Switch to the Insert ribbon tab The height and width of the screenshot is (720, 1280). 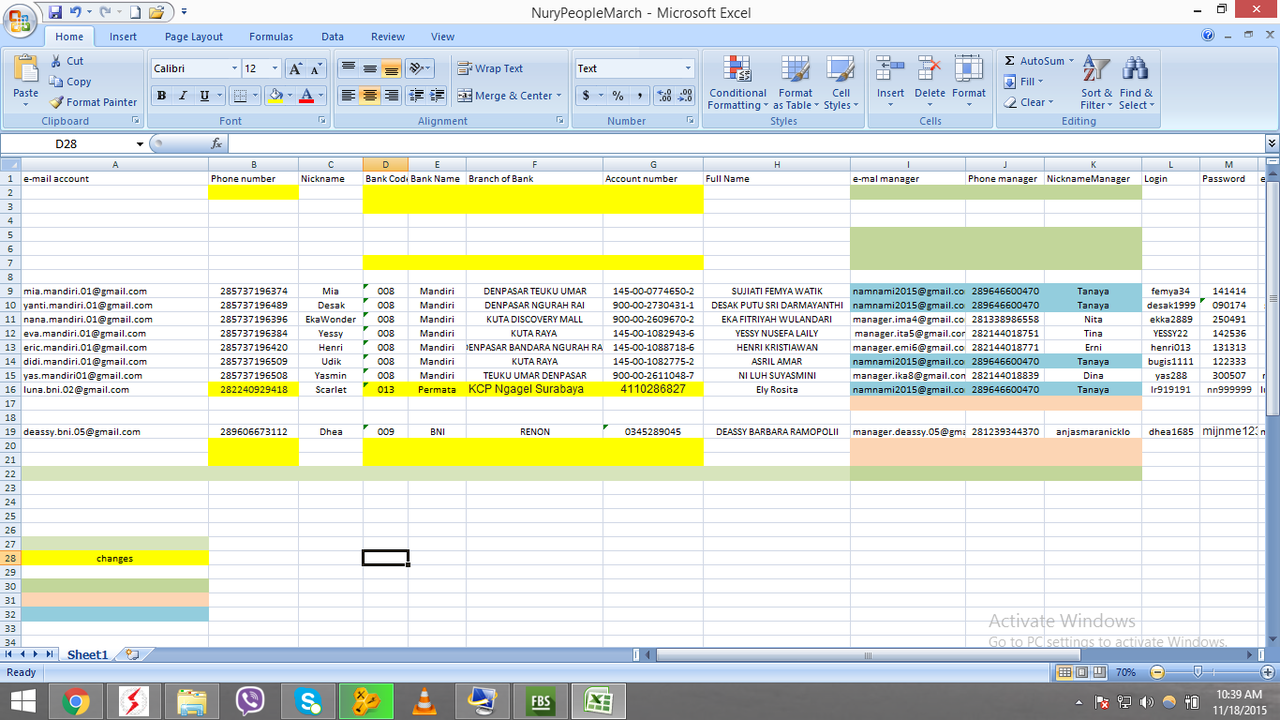tap(124, 37)
